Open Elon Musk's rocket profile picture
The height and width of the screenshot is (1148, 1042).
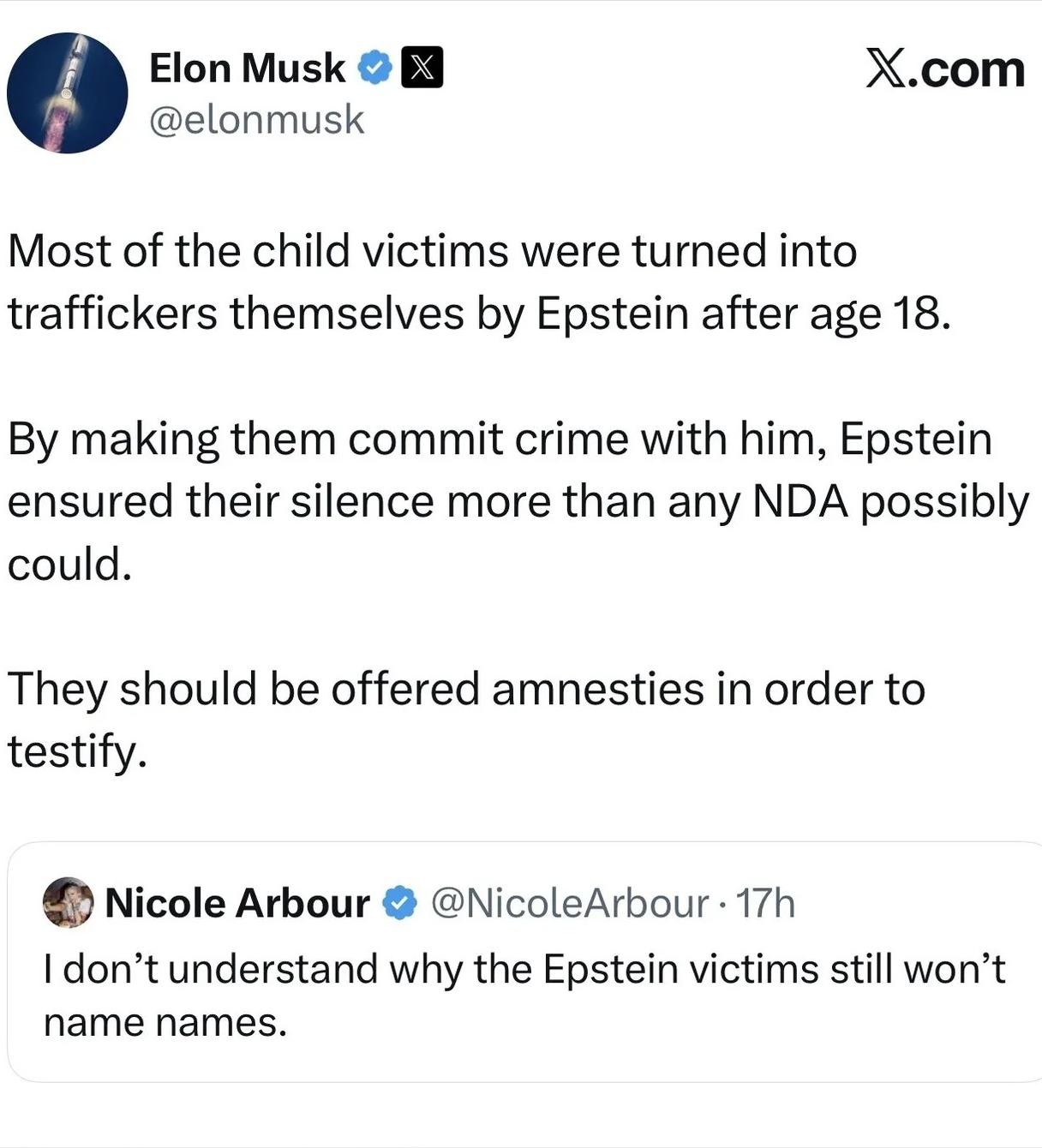[67, 93]
